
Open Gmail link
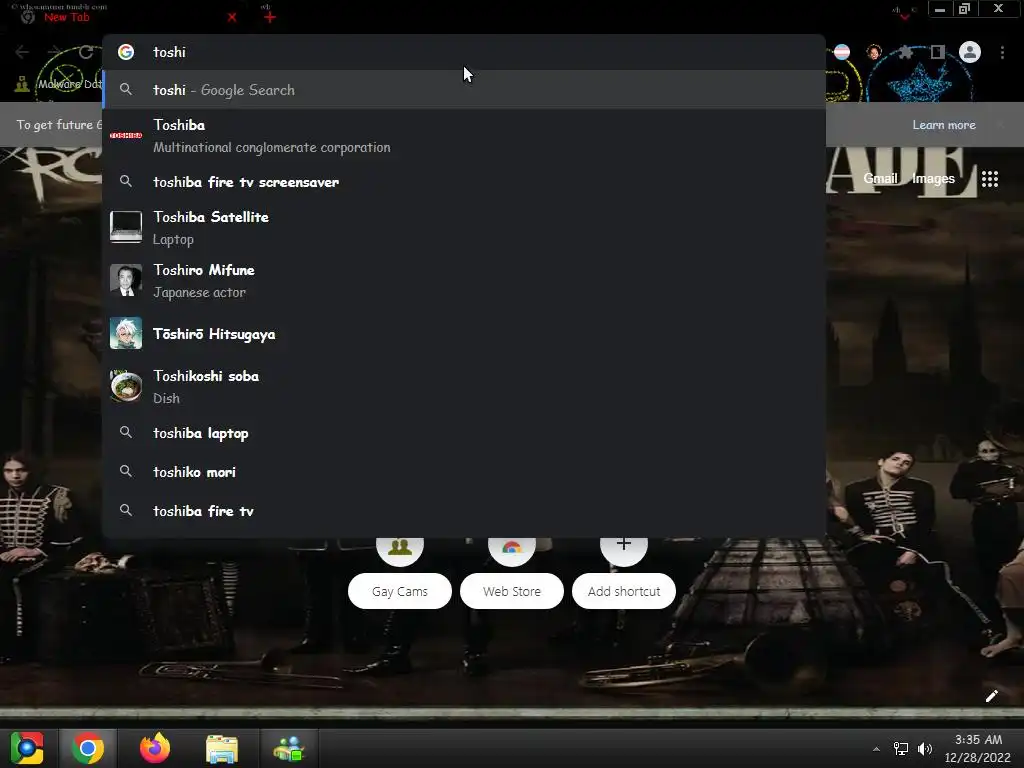coord(880,178)
